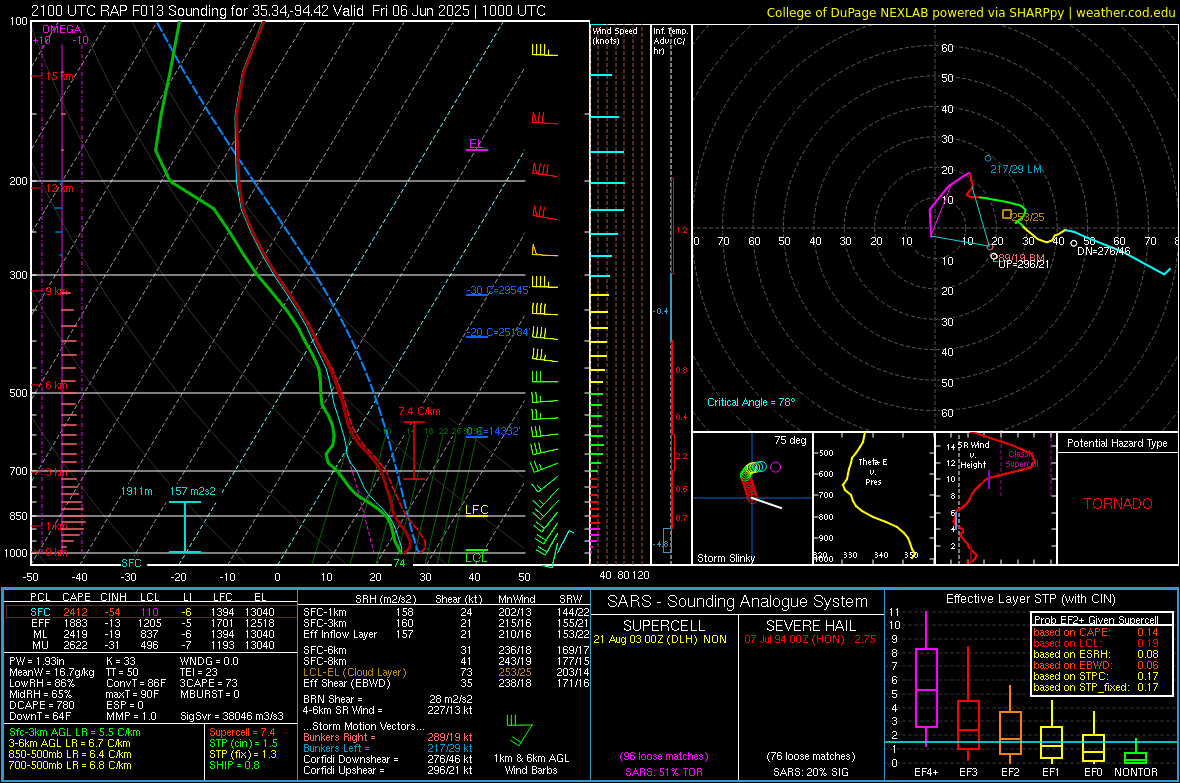Click the SARS: 20% SIG text

point(810,772)
